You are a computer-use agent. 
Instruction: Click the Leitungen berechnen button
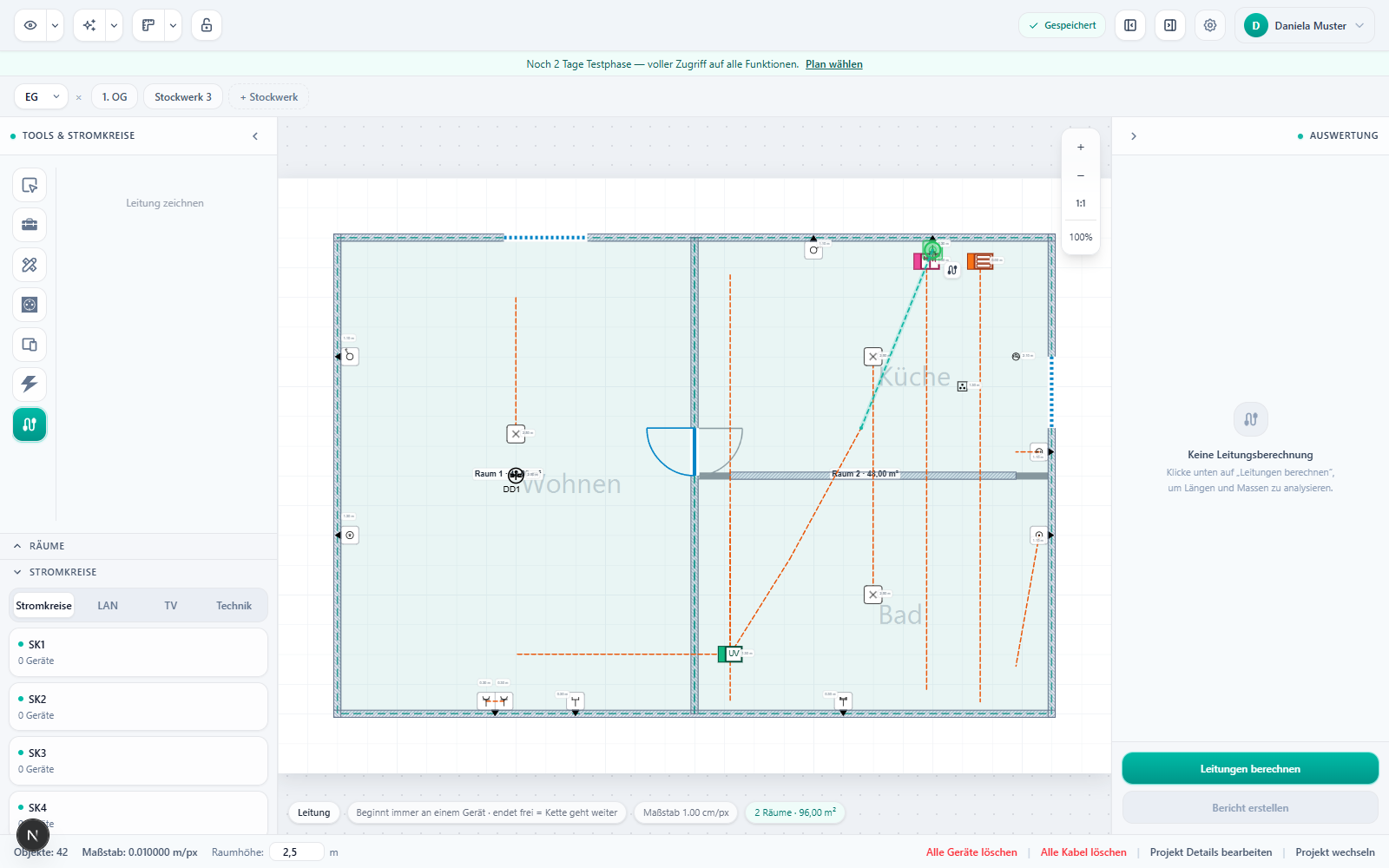[x=1250, y=769]
